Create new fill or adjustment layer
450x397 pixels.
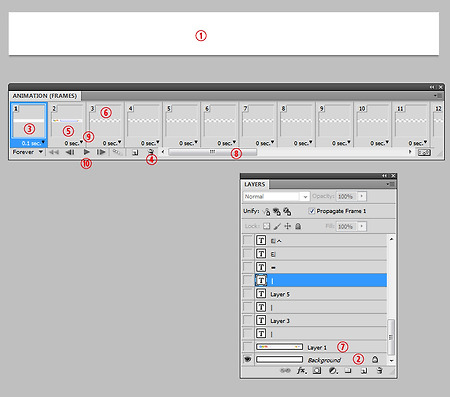pos(333,370)
